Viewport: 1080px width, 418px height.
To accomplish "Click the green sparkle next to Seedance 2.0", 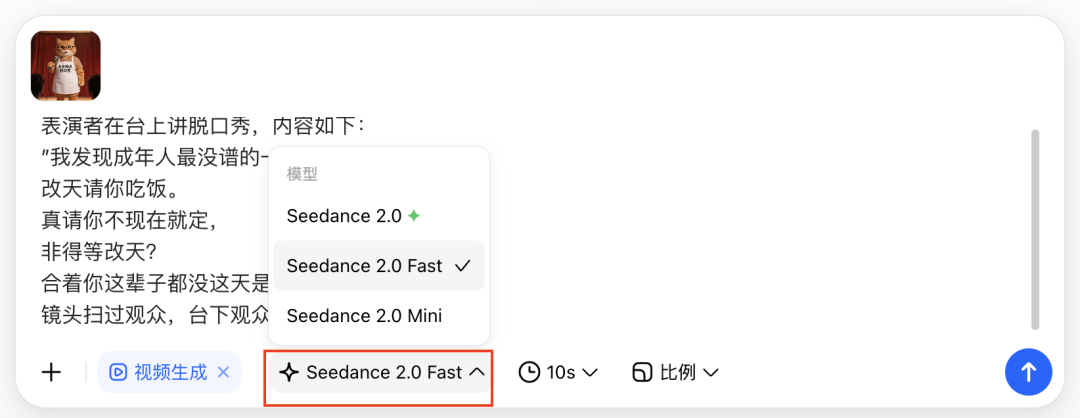I will click(x=413, y=216).
